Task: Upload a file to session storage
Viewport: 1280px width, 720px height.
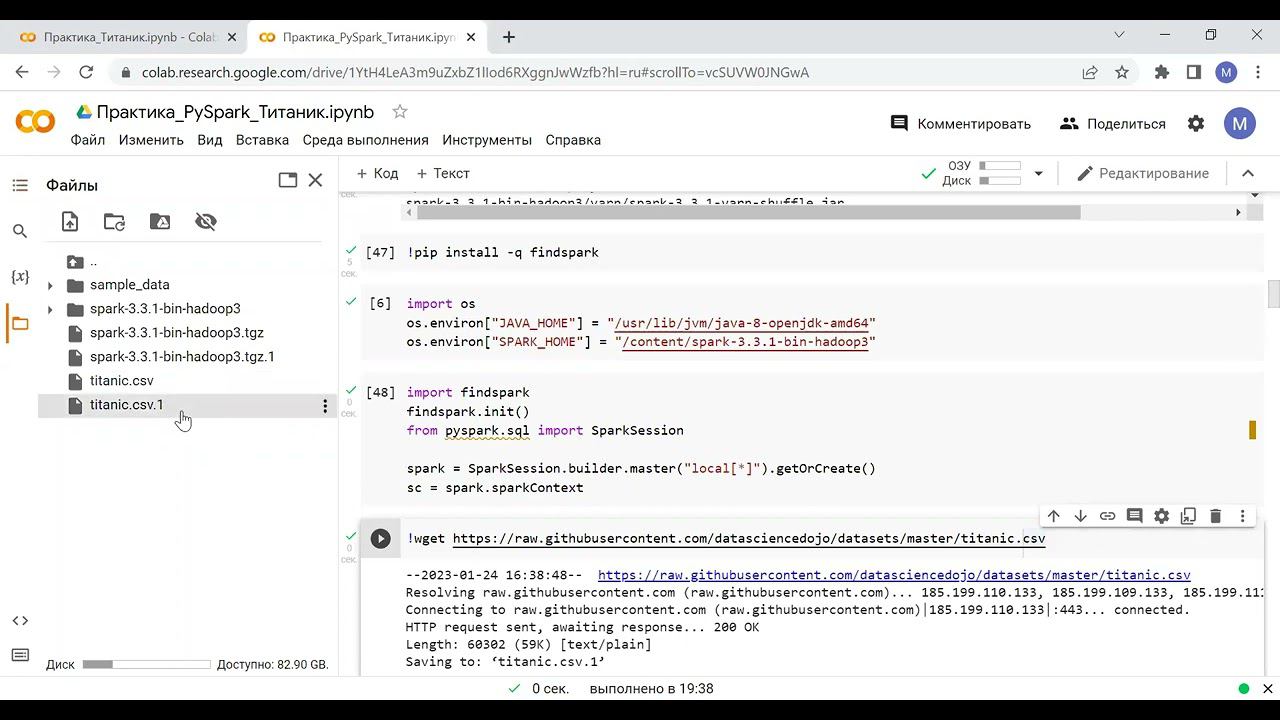Action: 69,222
